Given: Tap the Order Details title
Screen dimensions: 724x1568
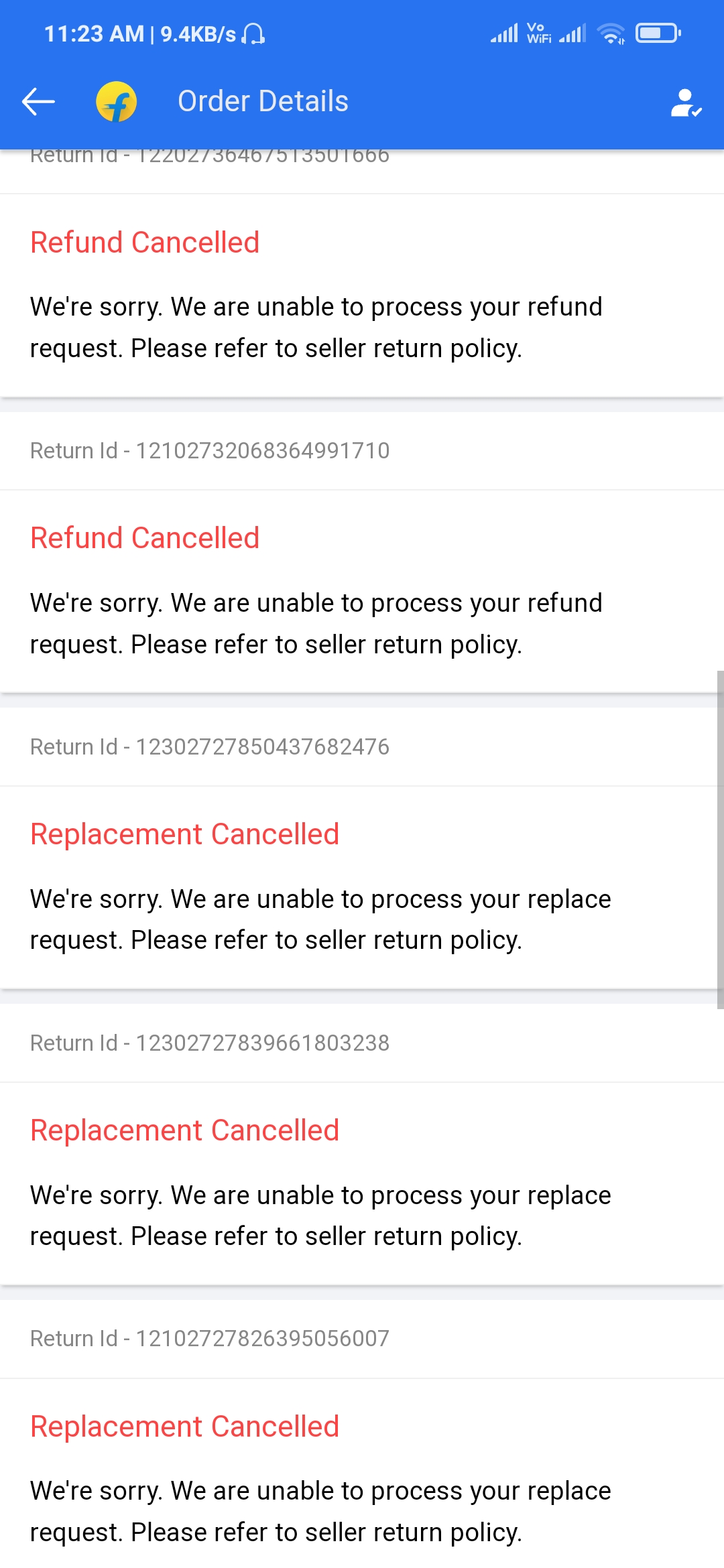Looking at the screenshot, I should pyautogui.click(x=263, y=101).
